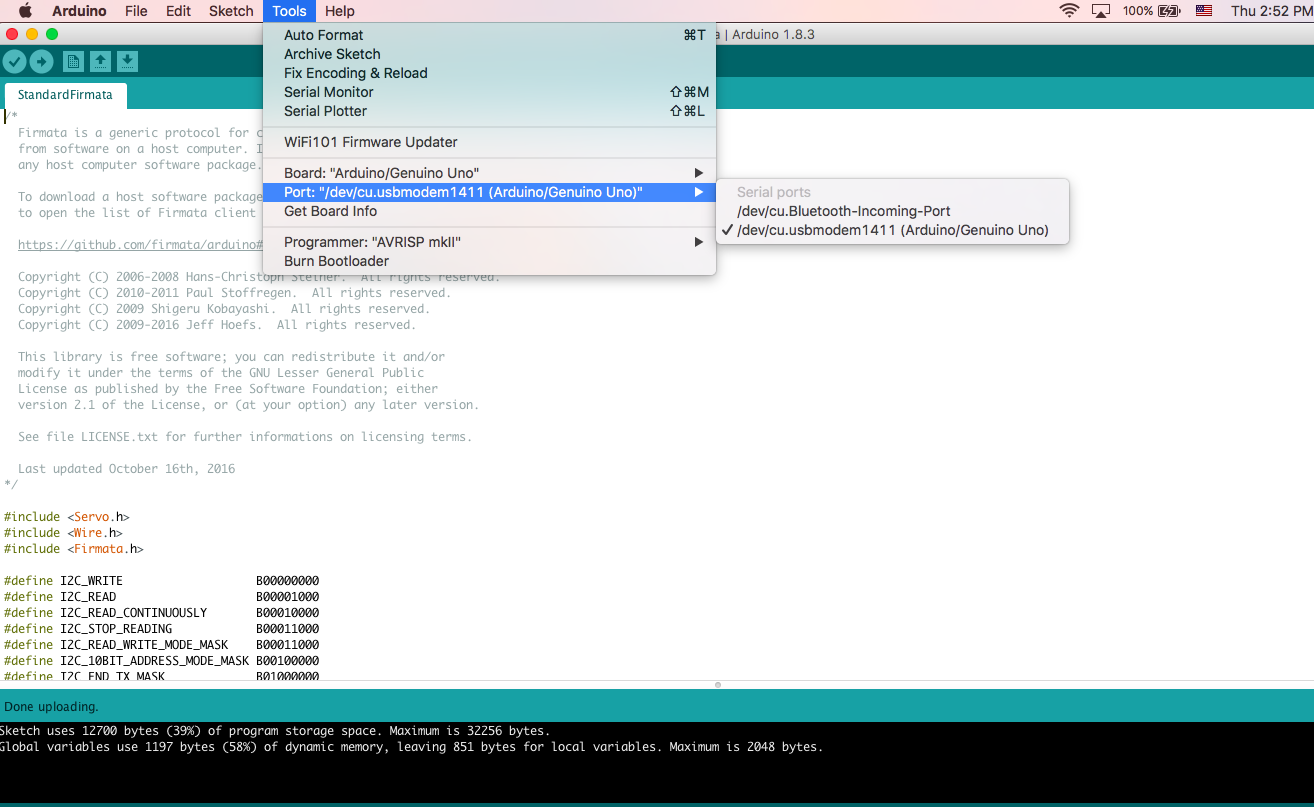Viewport: 1314px width, 807px height.
Task: Click the "Sketch uses 12700 bytes" console line
Action: (x=275, y=731)
